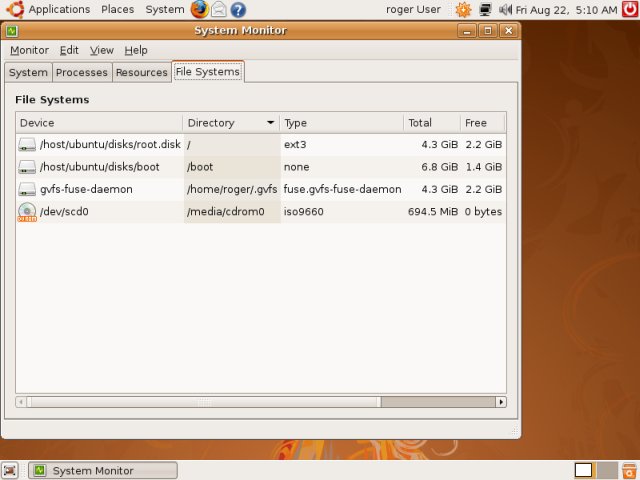Open the Applications menu in top panel

pyautogui.click(x=59, y=9)
